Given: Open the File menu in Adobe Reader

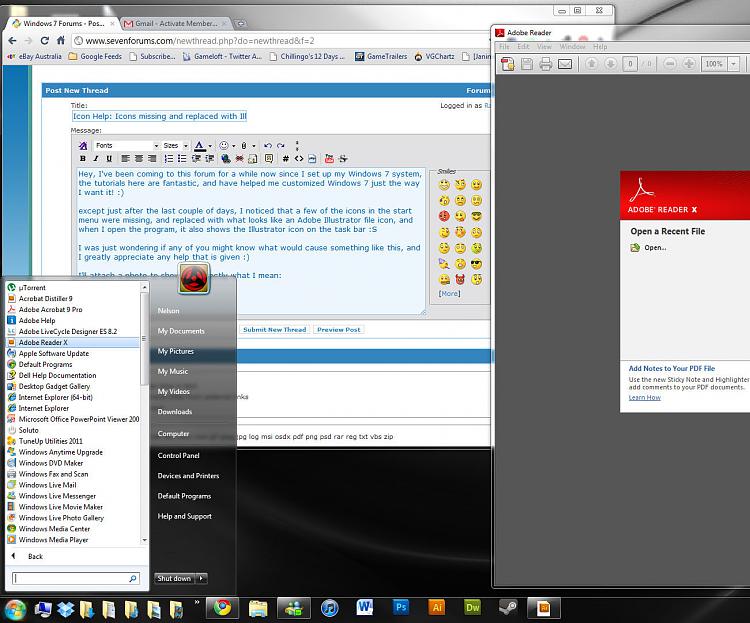Looking at the screenshot, I should pyautogui.click(x=504, y=46).
